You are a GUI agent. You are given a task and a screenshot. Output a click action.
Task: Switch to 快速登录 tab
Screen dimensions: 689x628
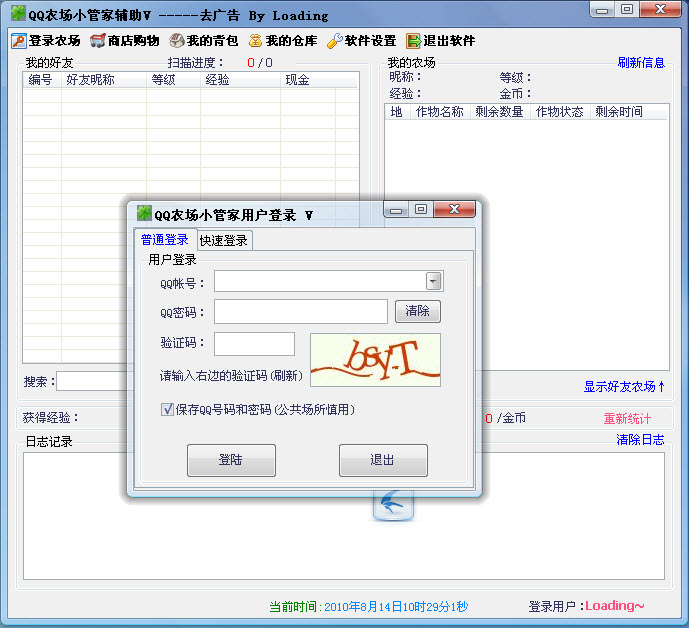click(x=224, y=240)
